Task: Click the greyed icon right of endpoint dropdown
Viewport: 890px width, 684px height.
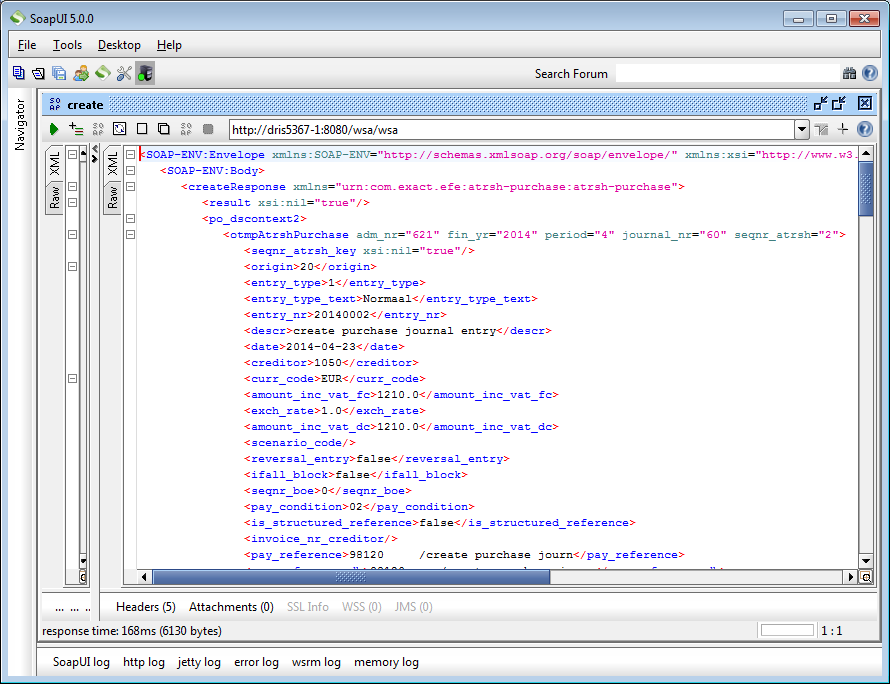Action: point(821,130)
